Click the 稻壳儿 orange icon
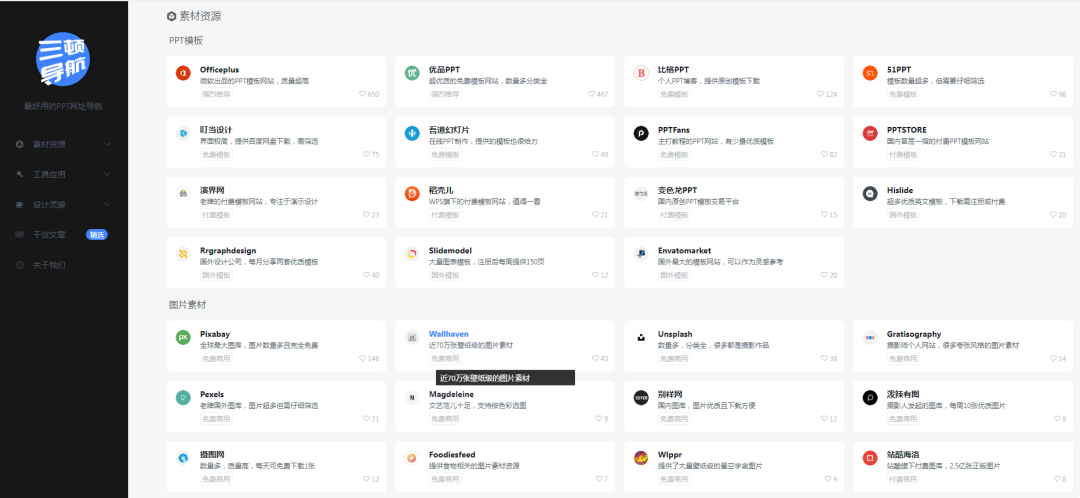The height and width of the screenshot is (498, 1080). click(x=412, y=193)
